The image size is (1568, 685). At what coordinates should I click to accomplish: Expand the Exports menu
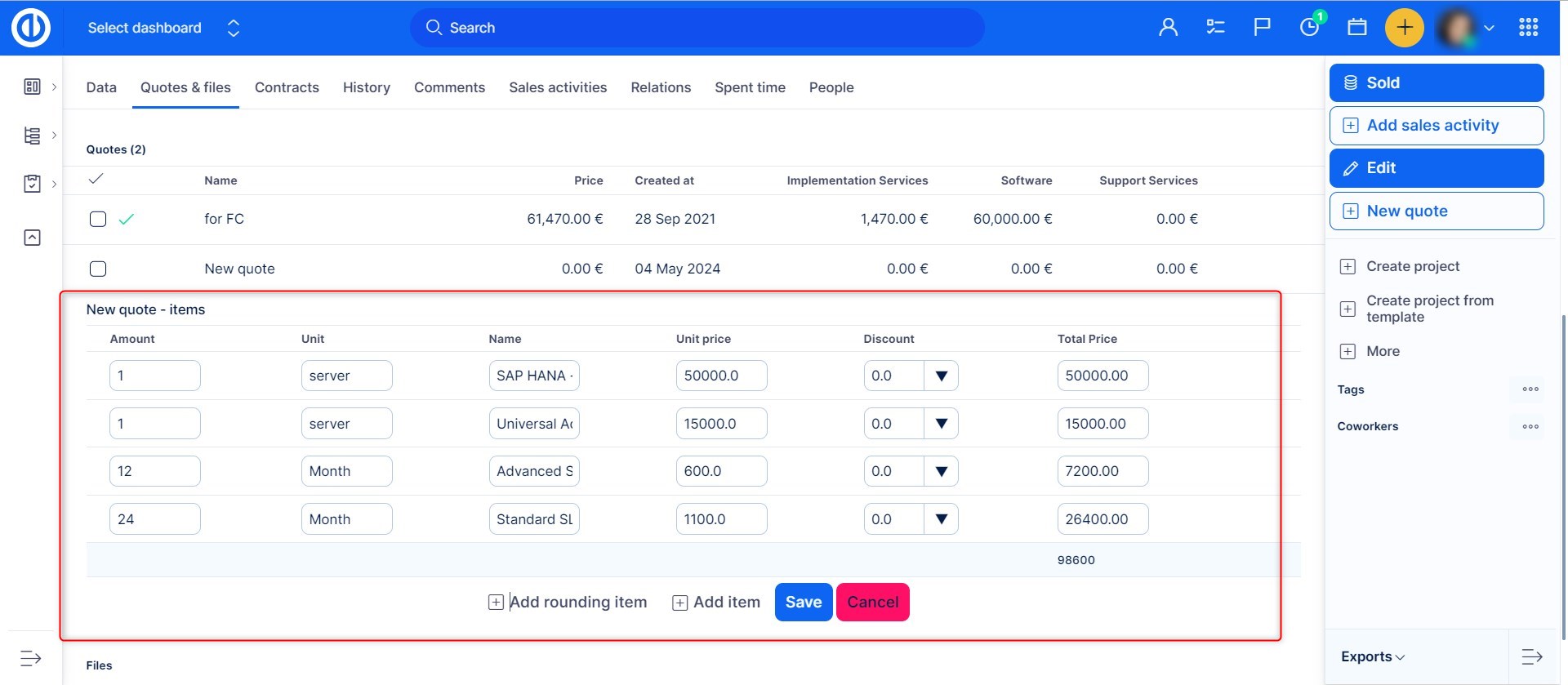[x=1372, y=656]
